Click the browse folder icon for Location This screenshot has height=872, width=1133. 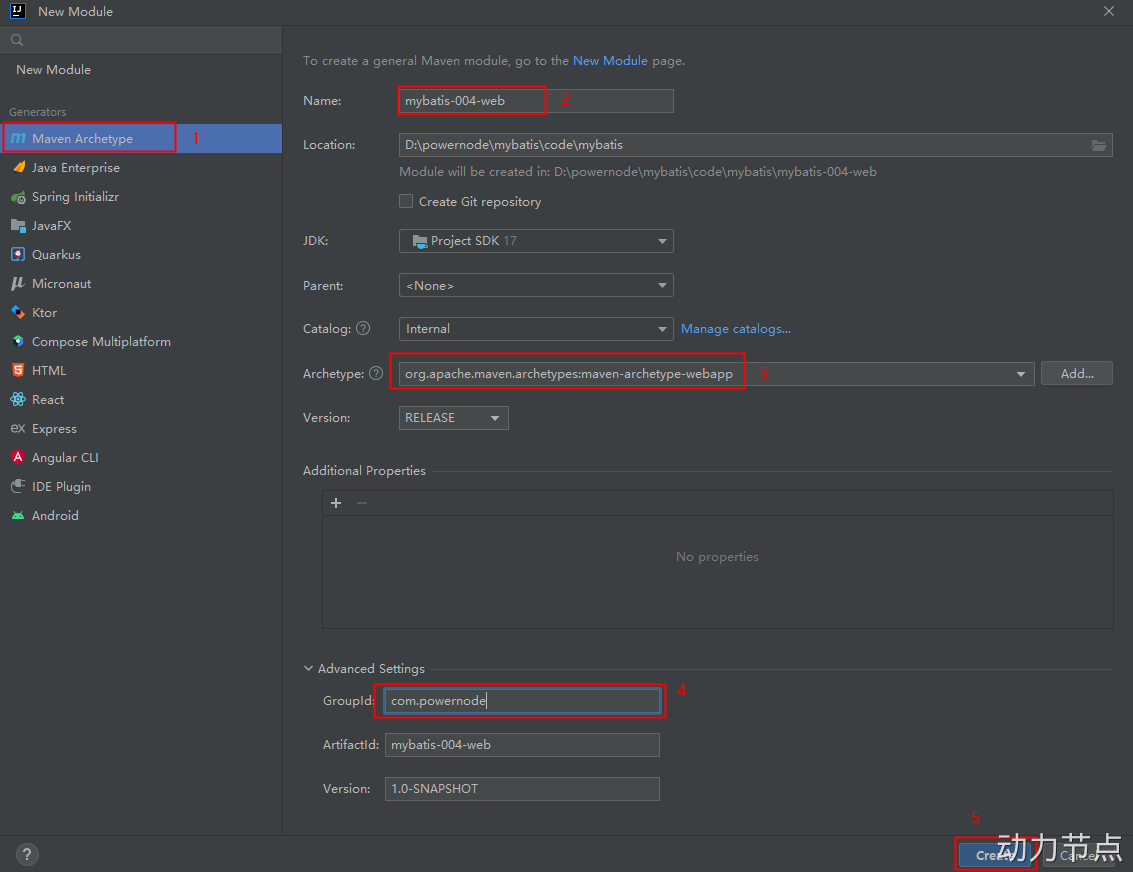(1099, 145)
